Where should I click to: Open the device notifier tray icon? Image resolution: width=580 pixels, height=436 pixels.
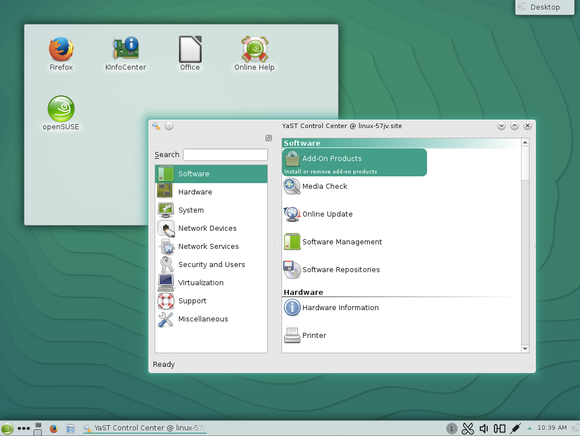click(499, 428)
